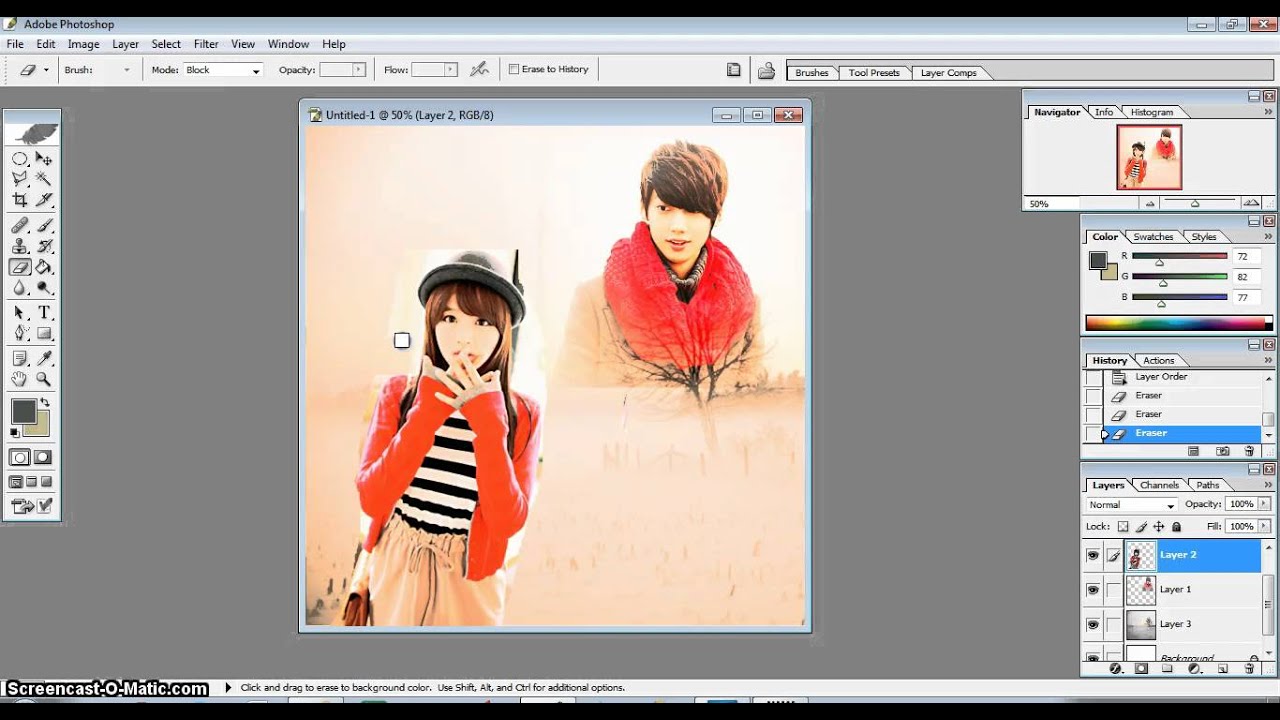1280x720 pixels.
Task: Select the Eyedropper tool
Action: 44,359
